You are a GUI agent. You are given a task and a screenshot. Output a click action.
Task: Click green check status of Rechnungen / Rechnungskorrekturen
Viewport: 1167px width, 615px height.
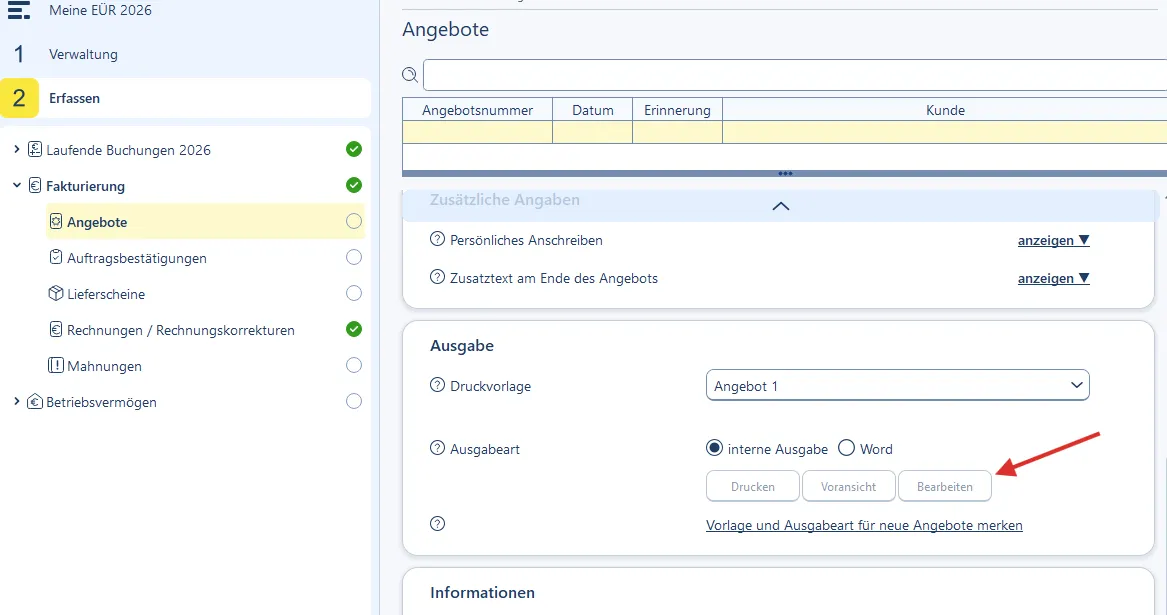(354, 328)
